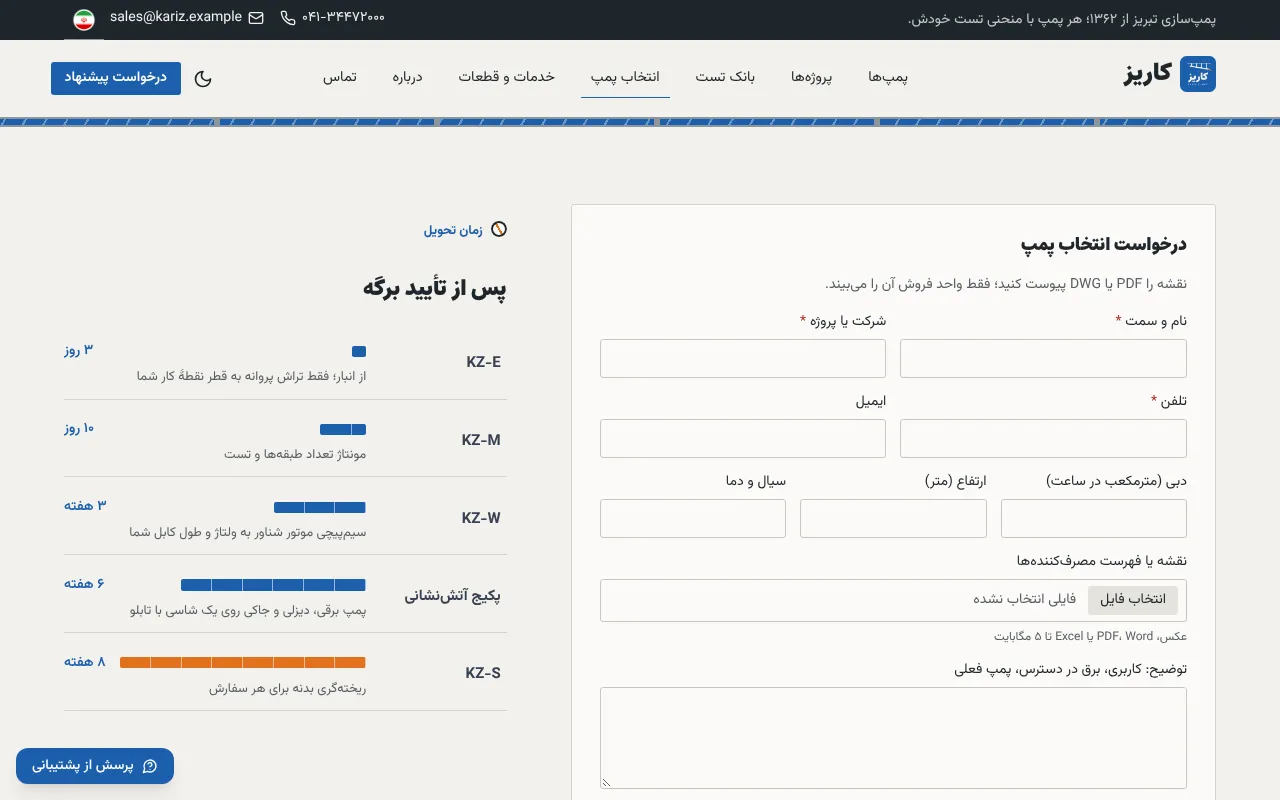The width and height of the screenshot is (1280, 800).
Task: Click the انتخاب فایل file button
Action: click(x=1133, y=600)
